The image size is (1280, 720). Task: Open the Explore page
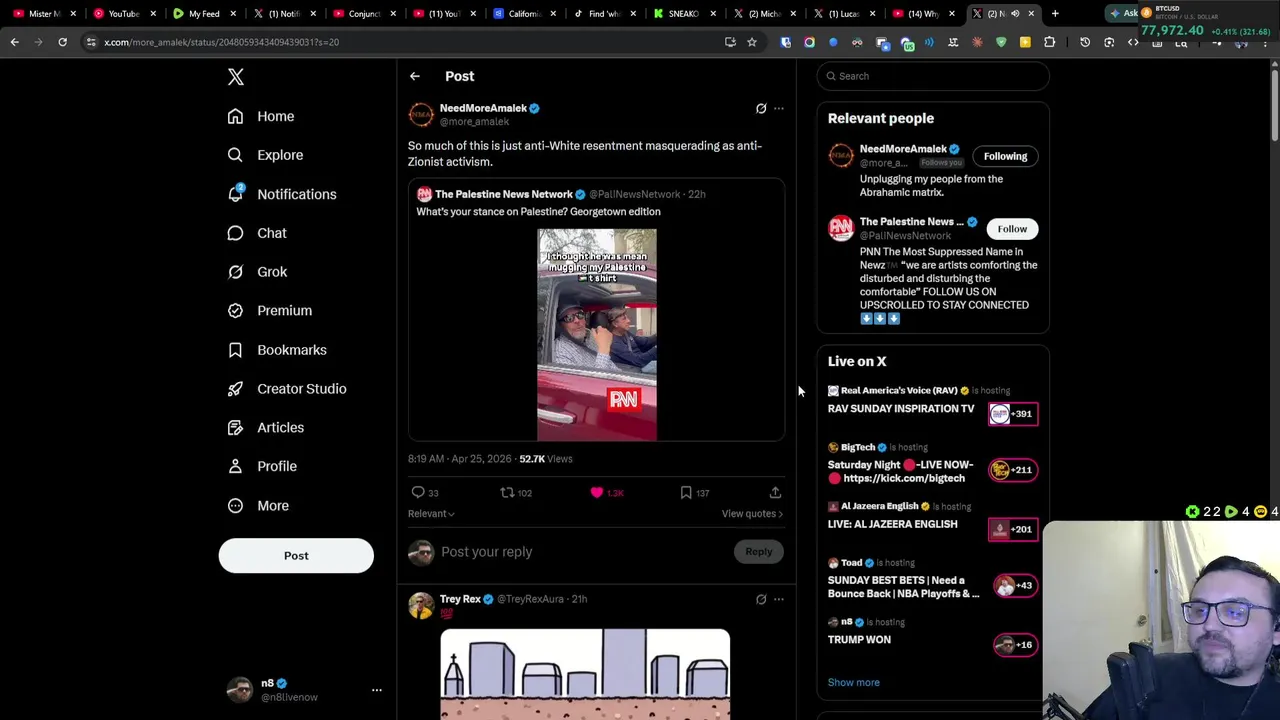coord(264,155)
